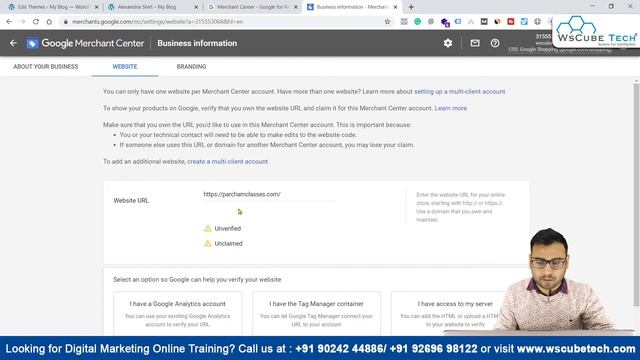Open the Branding tab
This screenshot has width=640, height=360.
point(191,67)
